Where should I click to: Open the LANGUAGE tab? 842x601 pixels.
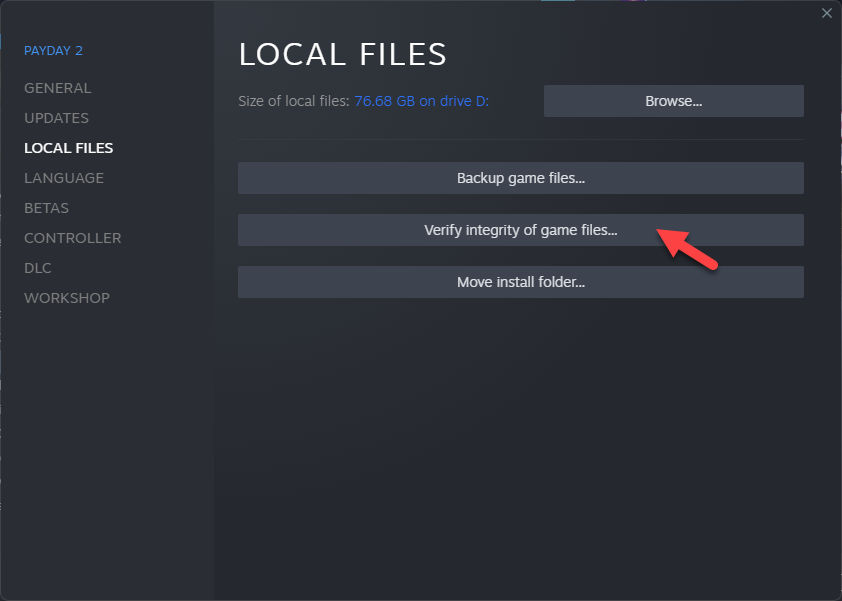[x=64, y=178]
